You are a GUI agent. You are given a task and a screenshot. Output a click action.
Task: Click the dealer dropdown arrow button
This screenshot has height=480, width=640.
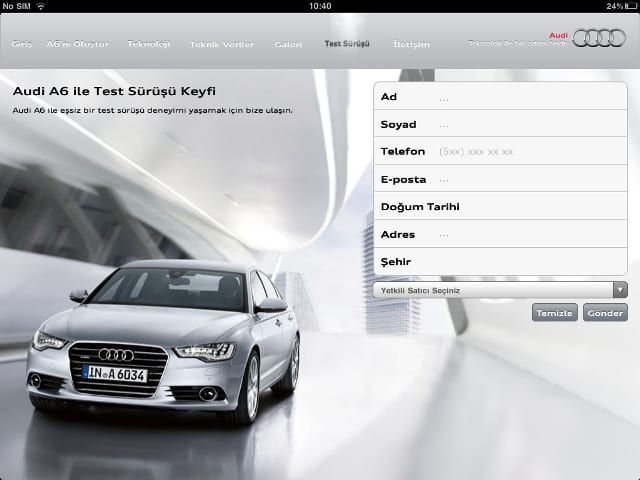620,290
